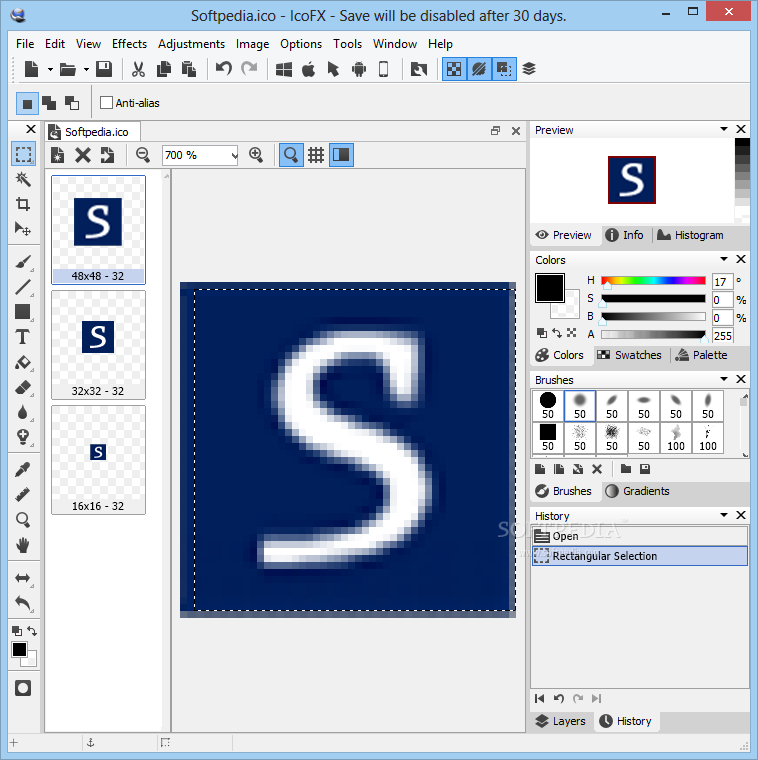Image resolution: width=758 pixels, height=760 pixels.
Task: Click the Save floppy disk icon
Action: point(104,69)
